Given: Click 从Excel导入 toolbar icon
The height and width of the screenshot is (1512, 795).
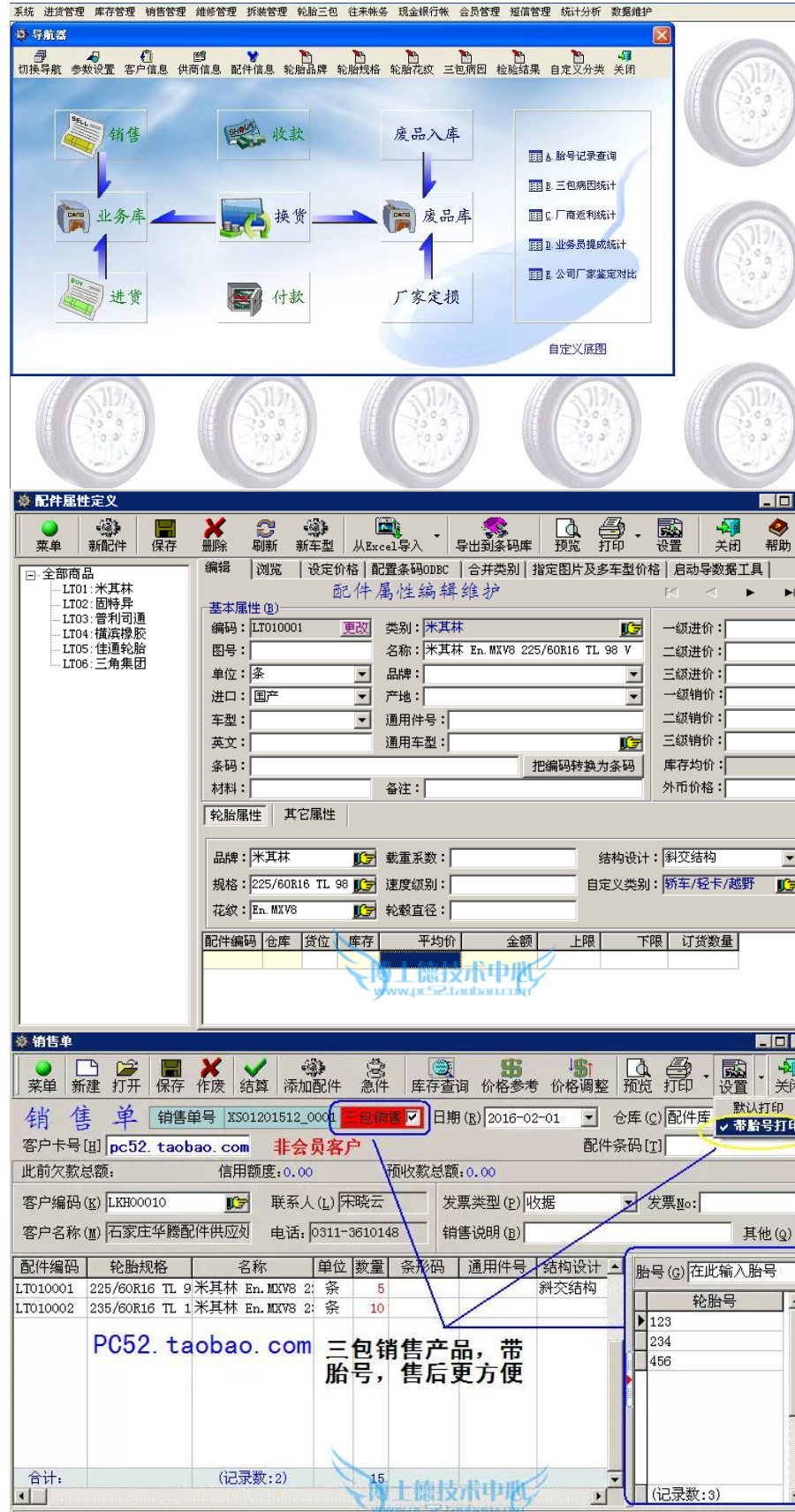Looking at the screenshot, I should (x=388, y=536).
